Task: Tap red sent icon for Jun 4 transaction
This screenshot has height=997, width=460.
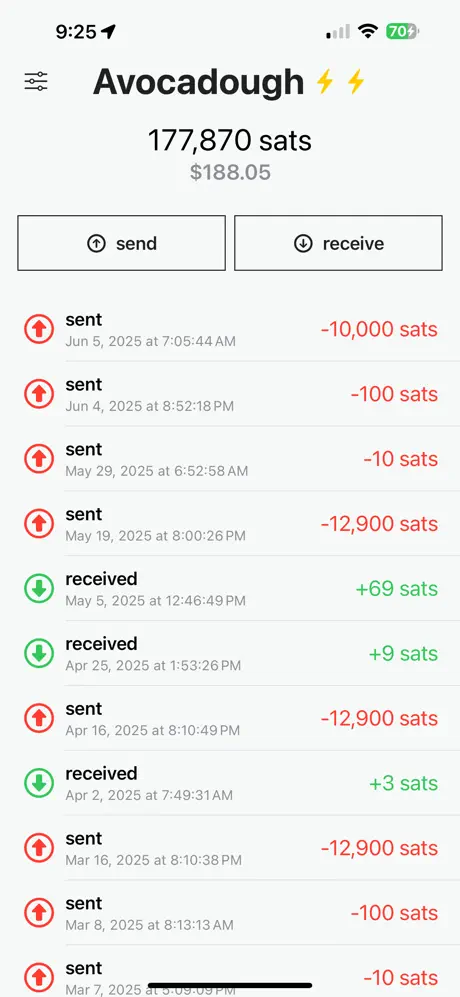Action: pos(39,394)
